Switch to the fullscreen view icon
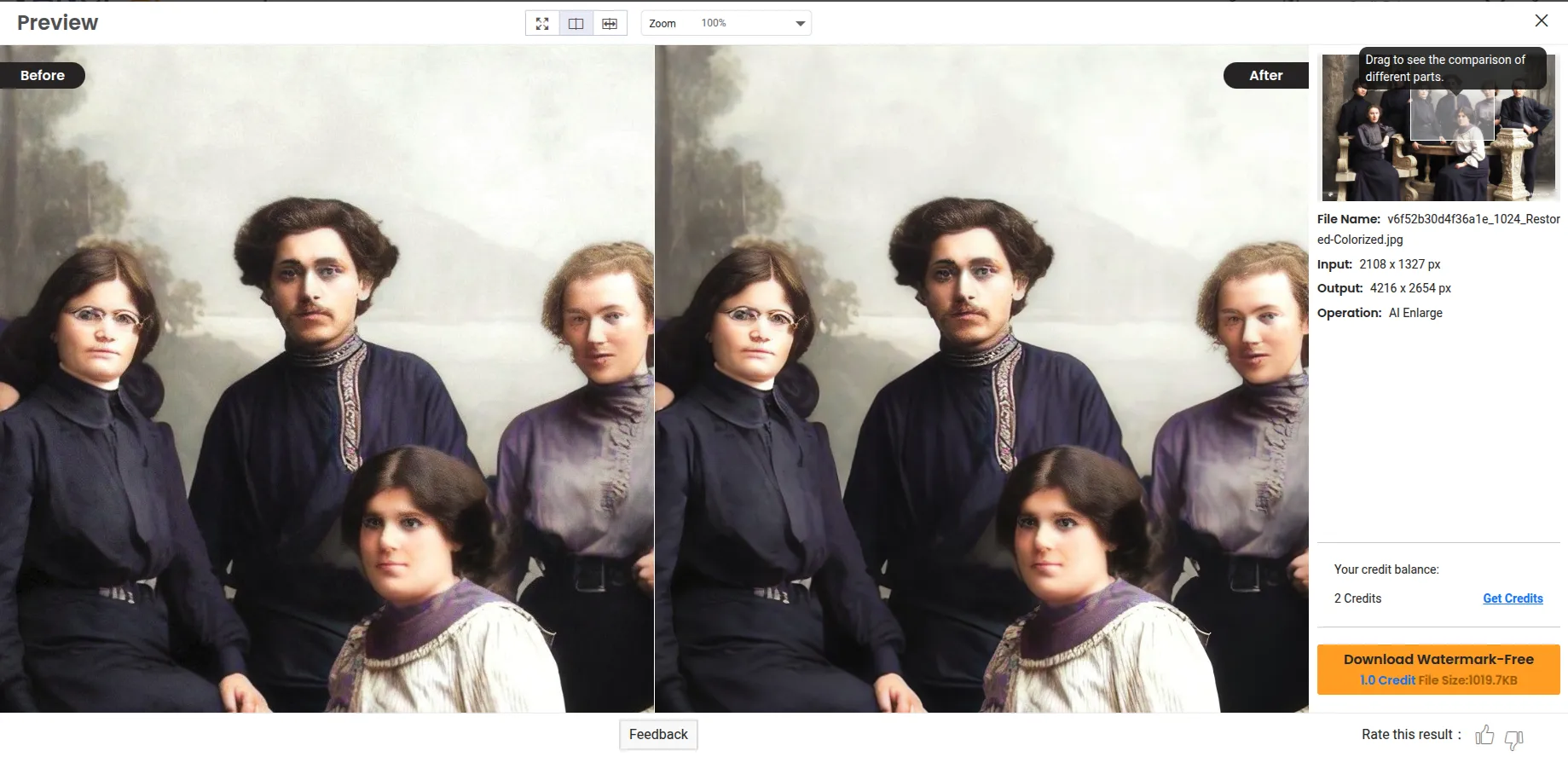This screenshot has width=1568, height=757. [542, 24]
